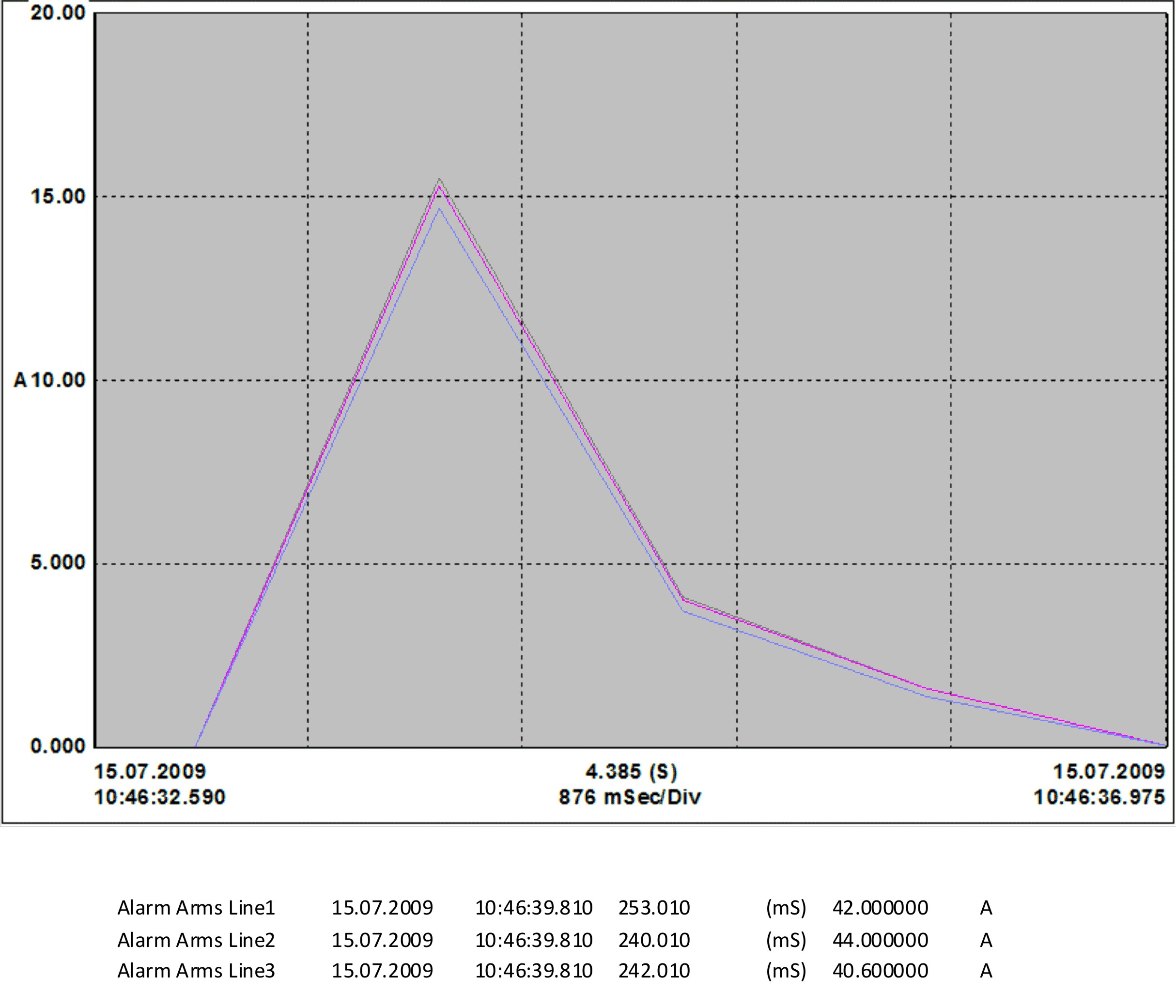Click time 10:46:39.810 in Line1 row
The image size is (1176, 1008).
click(x=534, y=908)
